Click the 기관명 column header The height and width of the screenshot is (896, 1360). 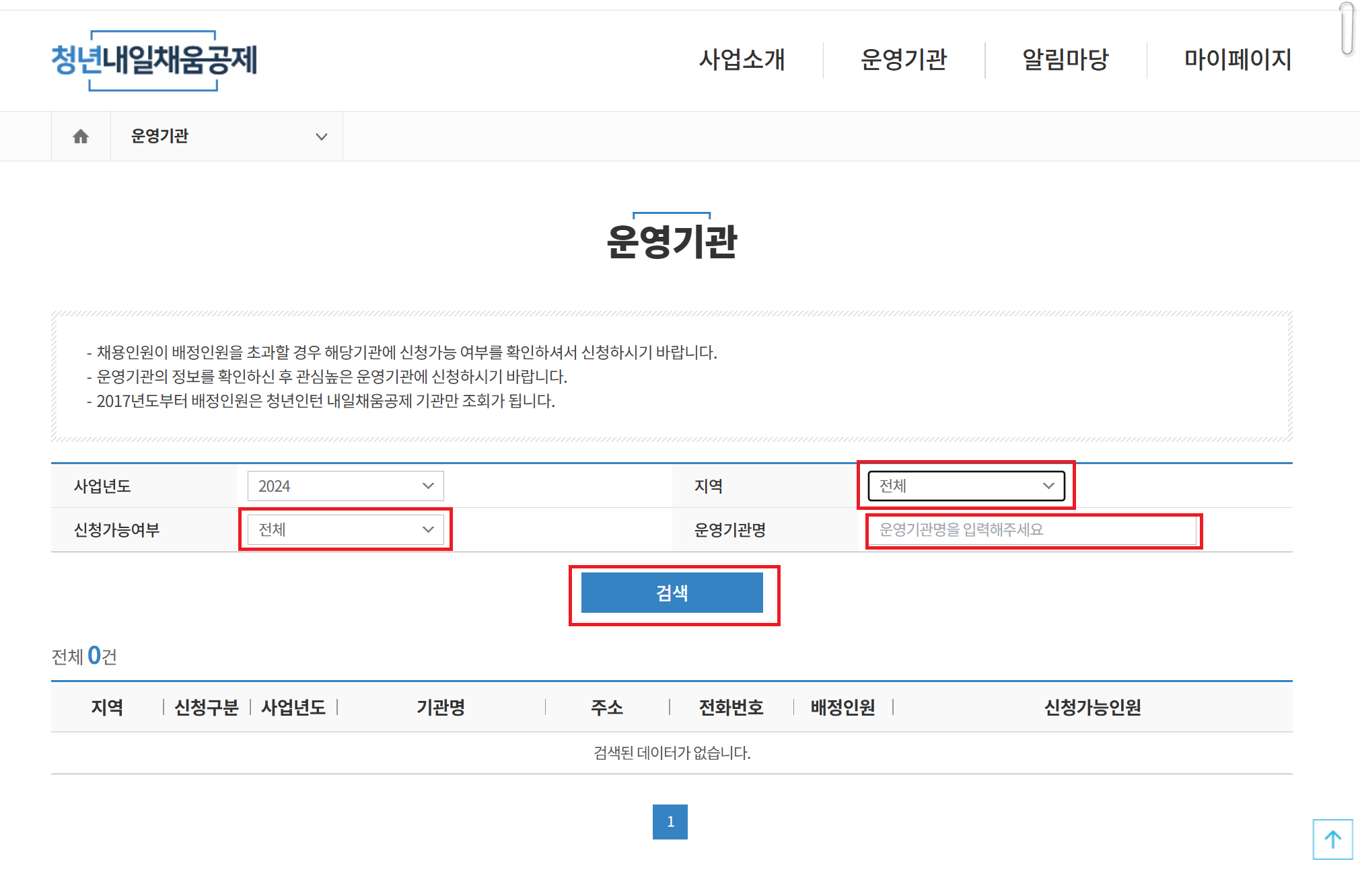click(441, 707)
